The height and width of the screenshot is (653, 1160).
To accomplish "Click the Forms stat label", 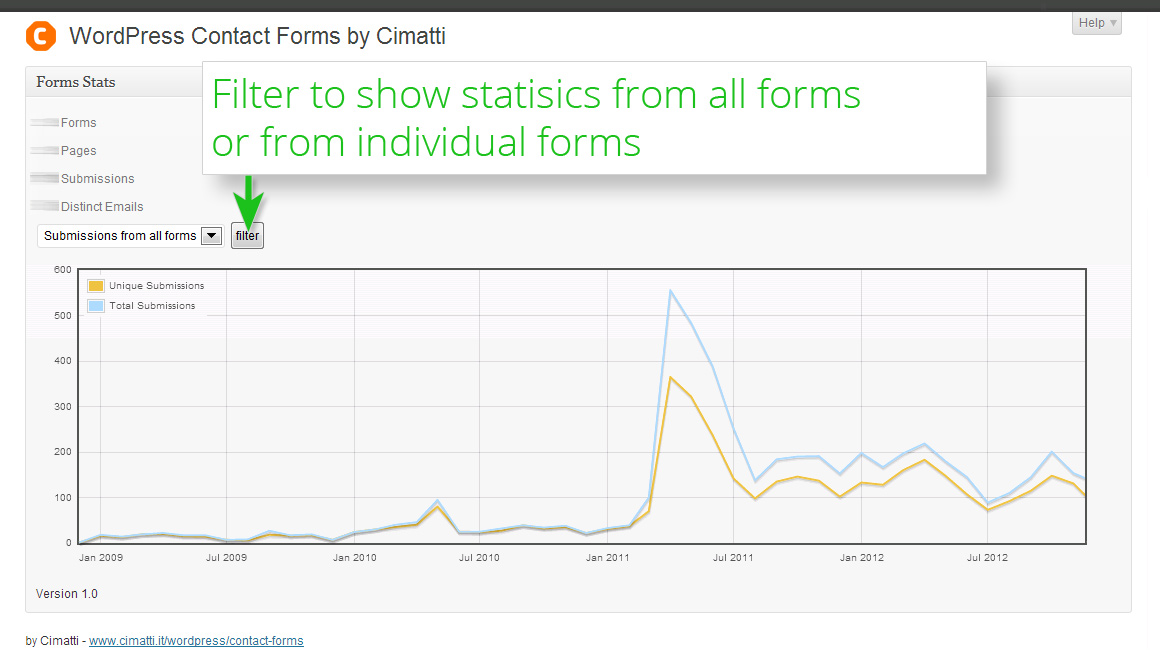I will 78,123.
